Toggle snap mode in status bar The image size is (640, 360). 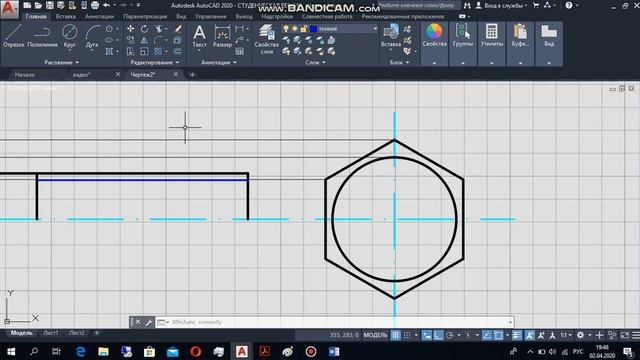pos(407,335)
